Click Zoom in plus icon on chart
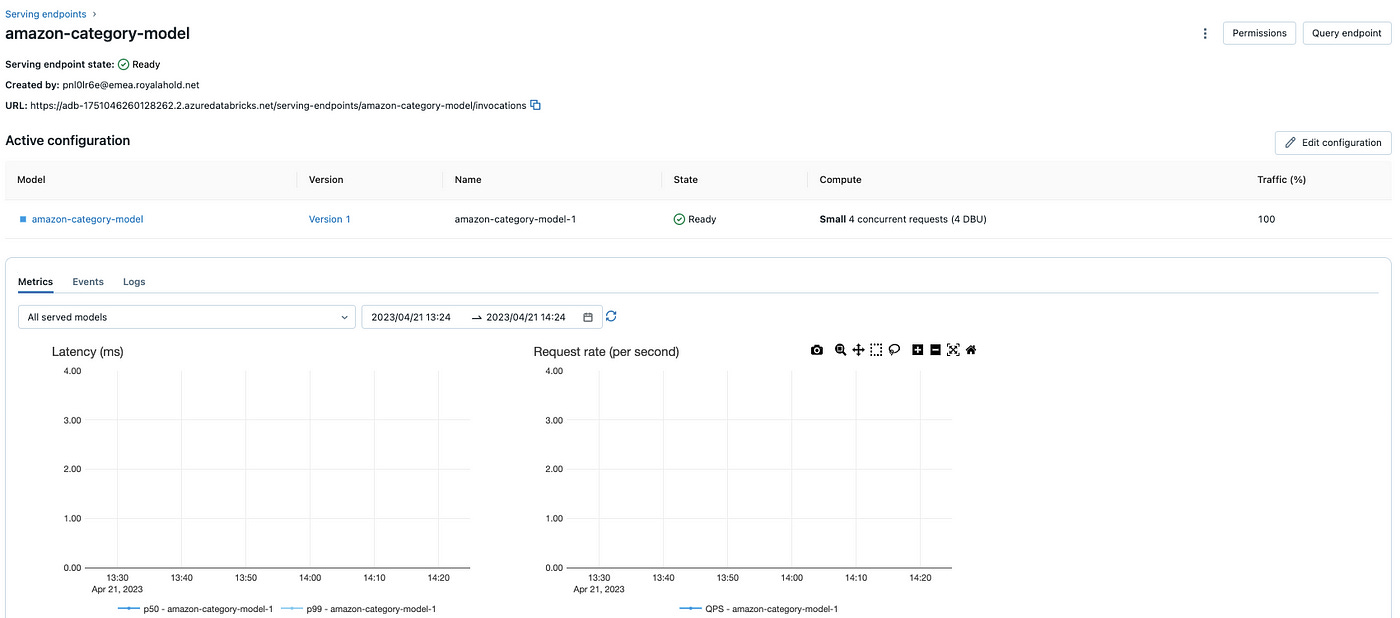Image resolution: width=1400 pixels, height=618 pixels. [918, 350]
